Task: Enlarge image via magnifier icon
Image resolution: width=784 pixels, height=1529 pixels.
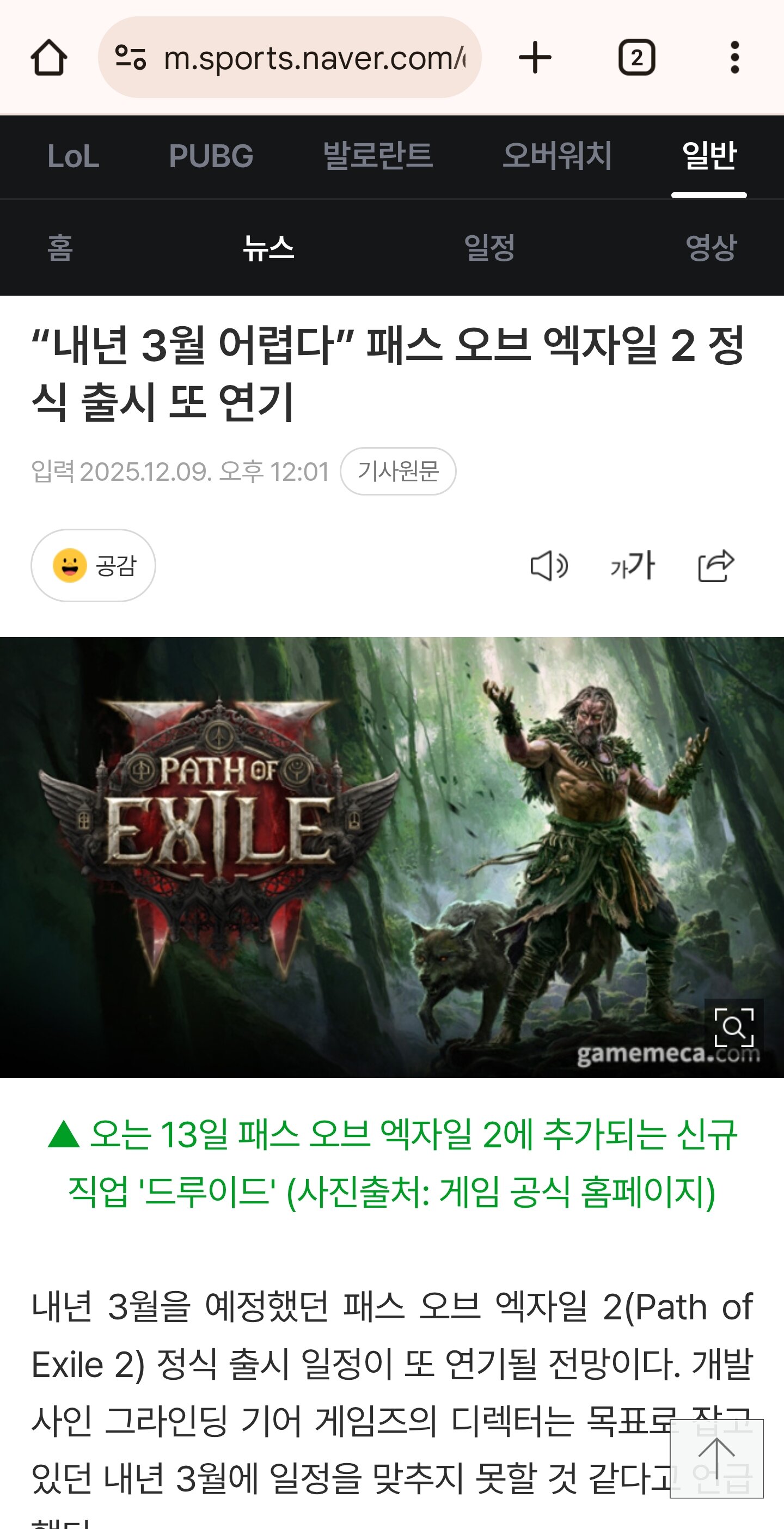Action: pos(734,1028)
